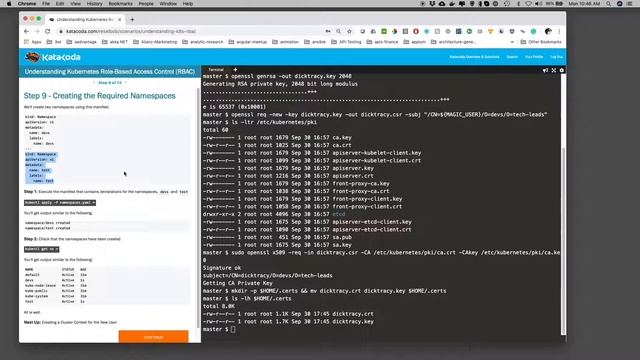Screen dimensions: 640x360
Task: Open the Search link in Katacoda header
Action: click(512, 57)
